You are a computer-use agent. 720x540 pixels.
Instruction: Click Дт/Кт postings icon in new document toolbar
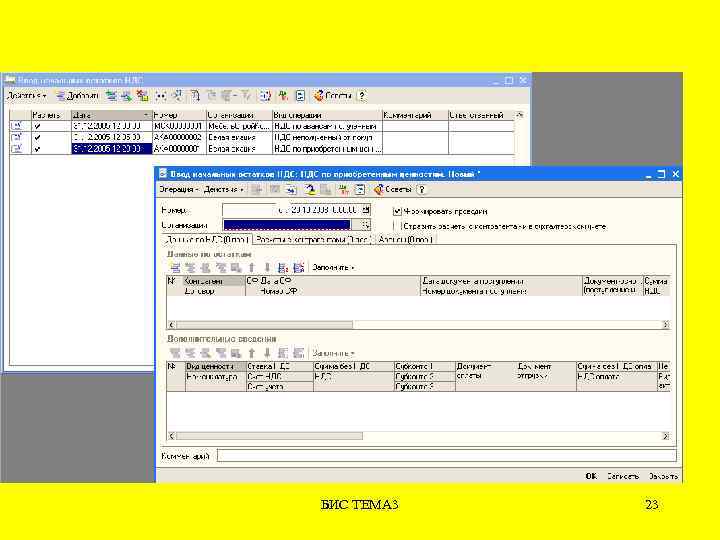(343, 190)
